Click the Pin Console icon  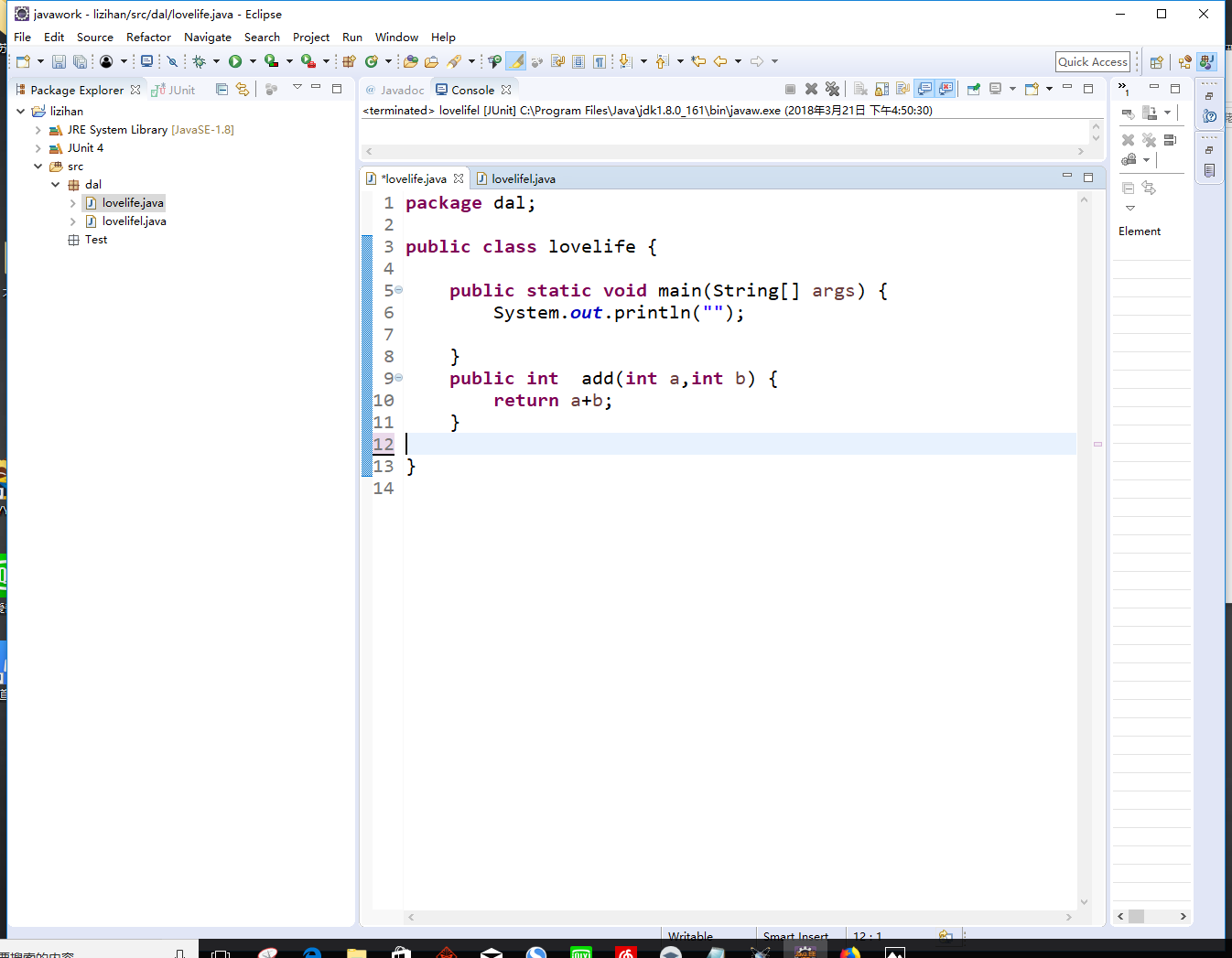pyautogui.click(x=973, y=89)
